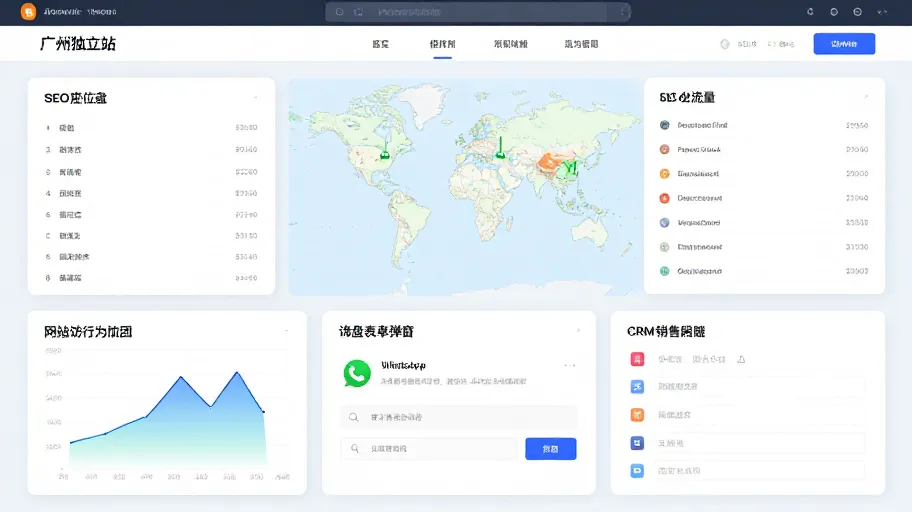Click the teal-green icon in traffic list's last row
The image size is (912, 512).
pos(664,271)
